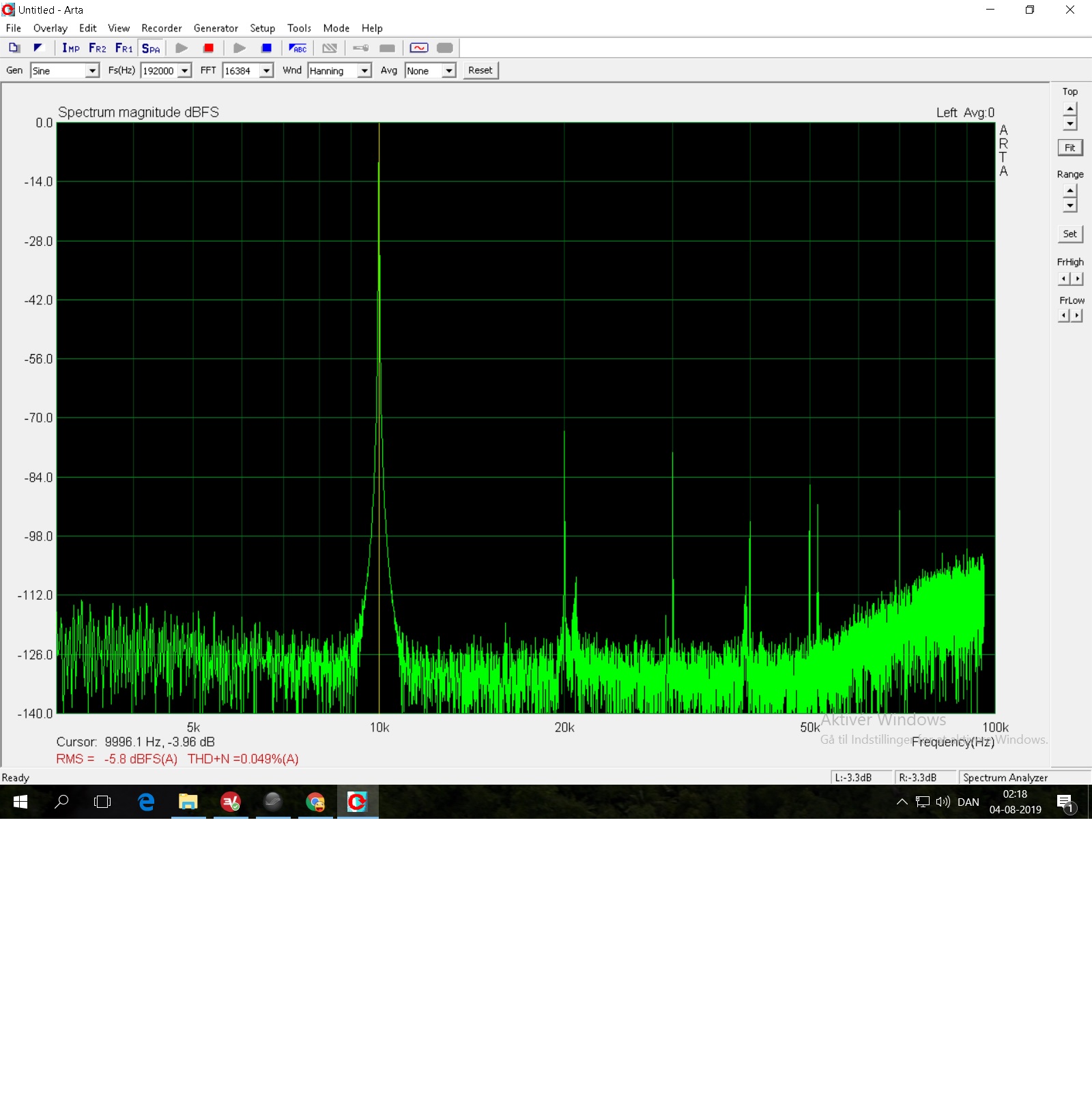
Task: Open the Tools menu
Action: (x=299, y=28)
